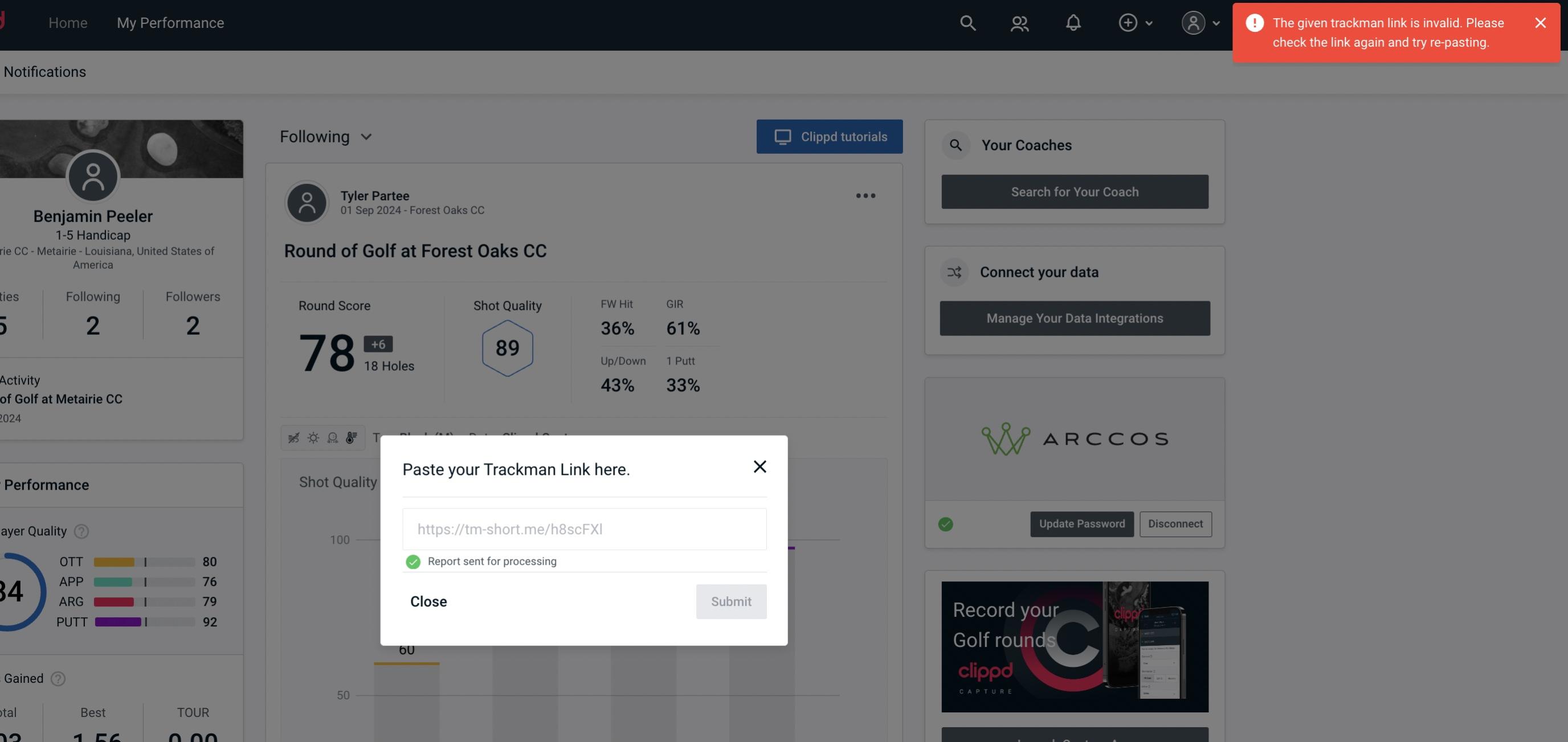The height and width of the screenshot is (742, 1568).
Task: Select the Home menu tab
Action: tap(68, 22)
